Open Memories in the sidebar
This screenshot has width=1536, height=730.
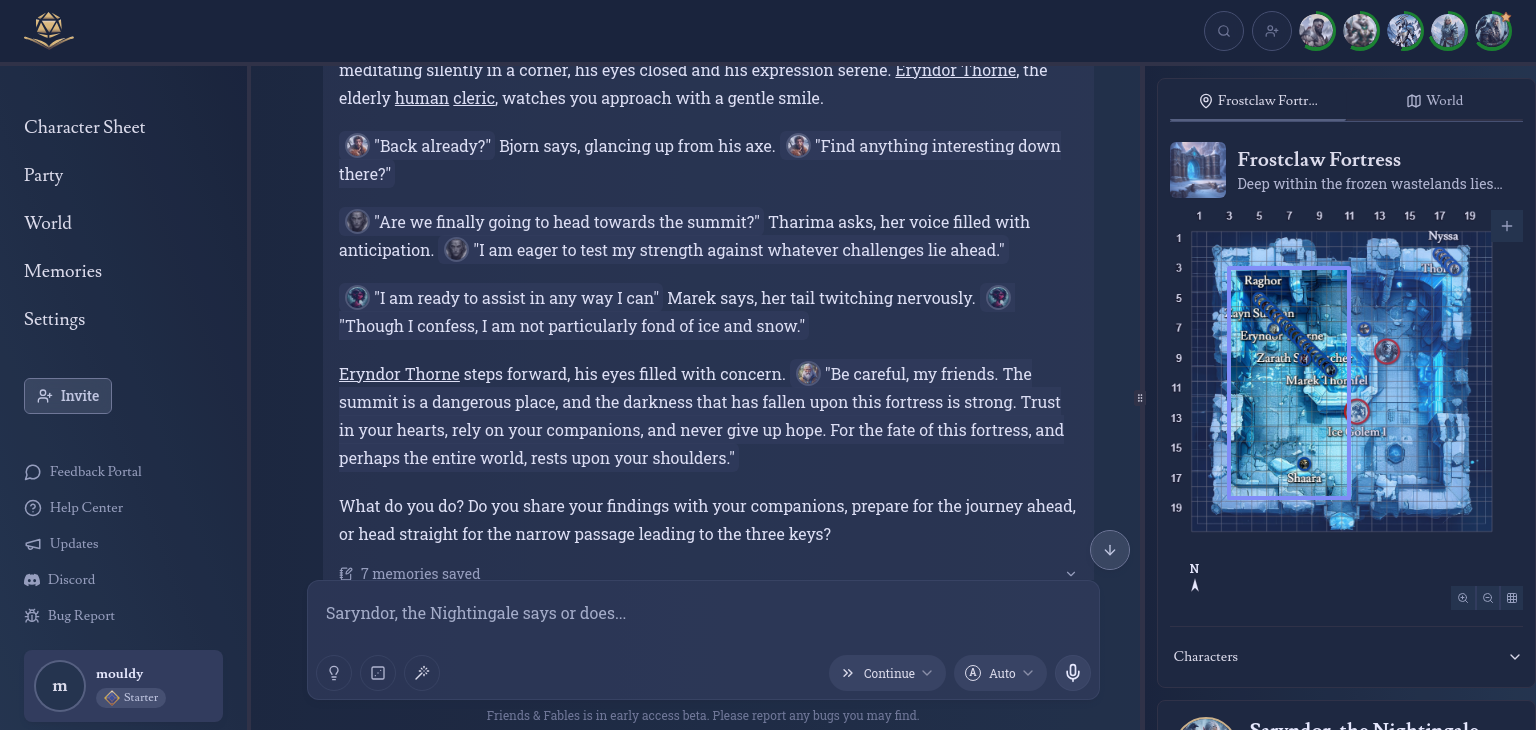[x=63, y=271]
